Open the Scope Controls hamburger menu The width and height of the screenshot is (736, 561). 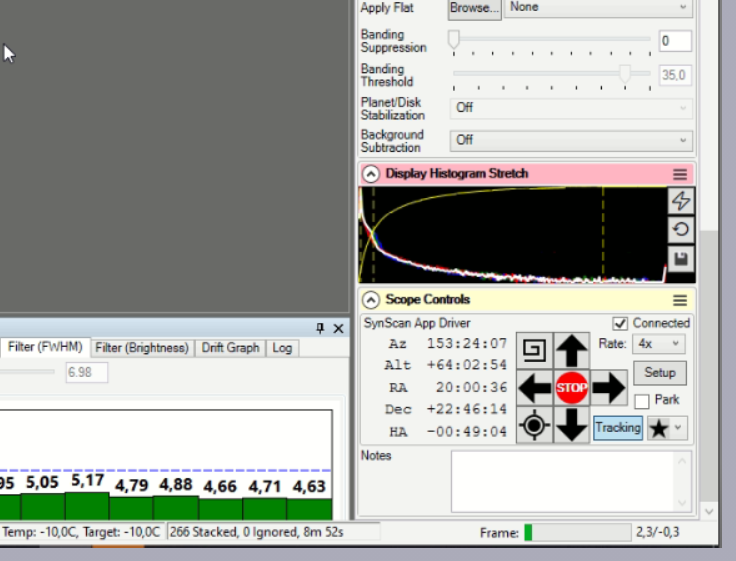coord(680,300)
